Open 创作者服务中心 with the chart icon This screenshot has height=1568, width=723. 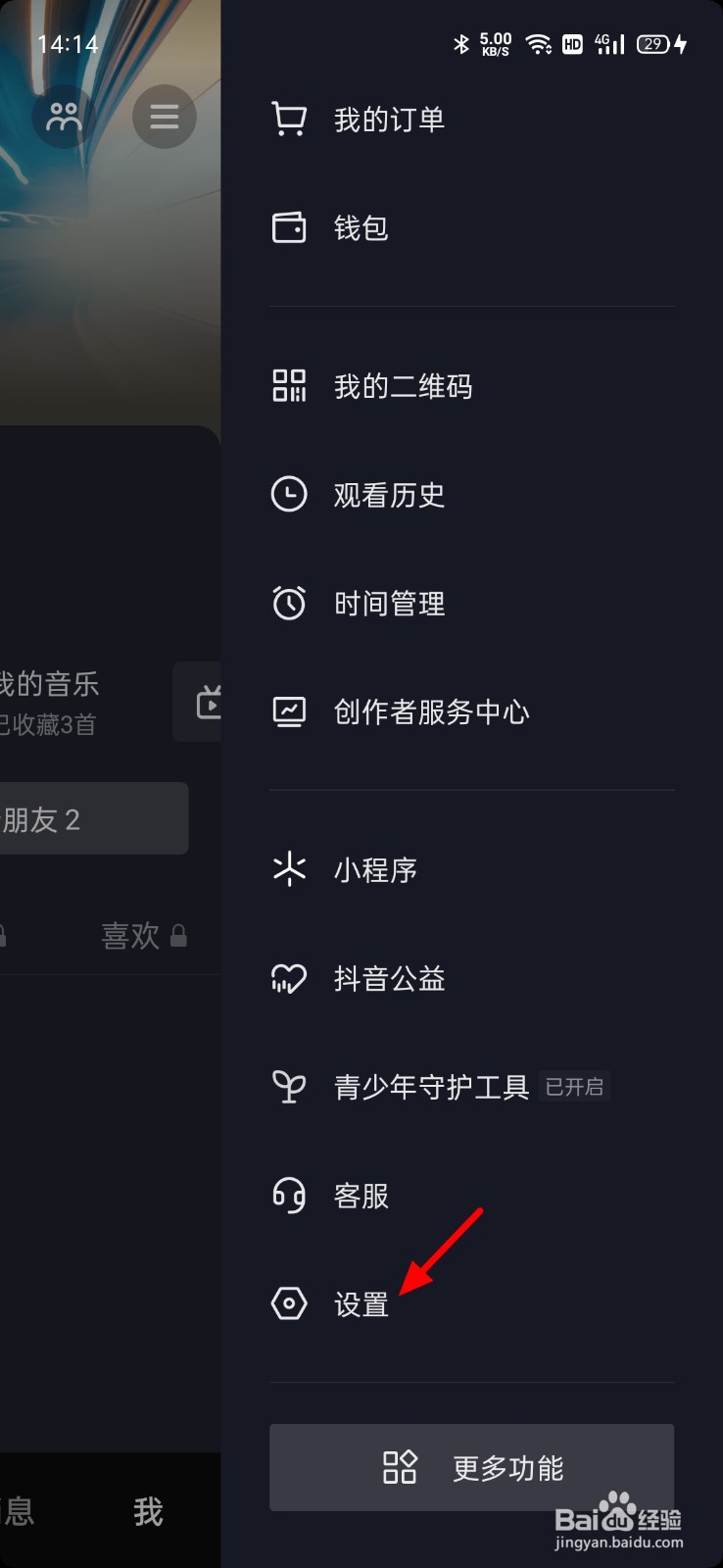288,712
